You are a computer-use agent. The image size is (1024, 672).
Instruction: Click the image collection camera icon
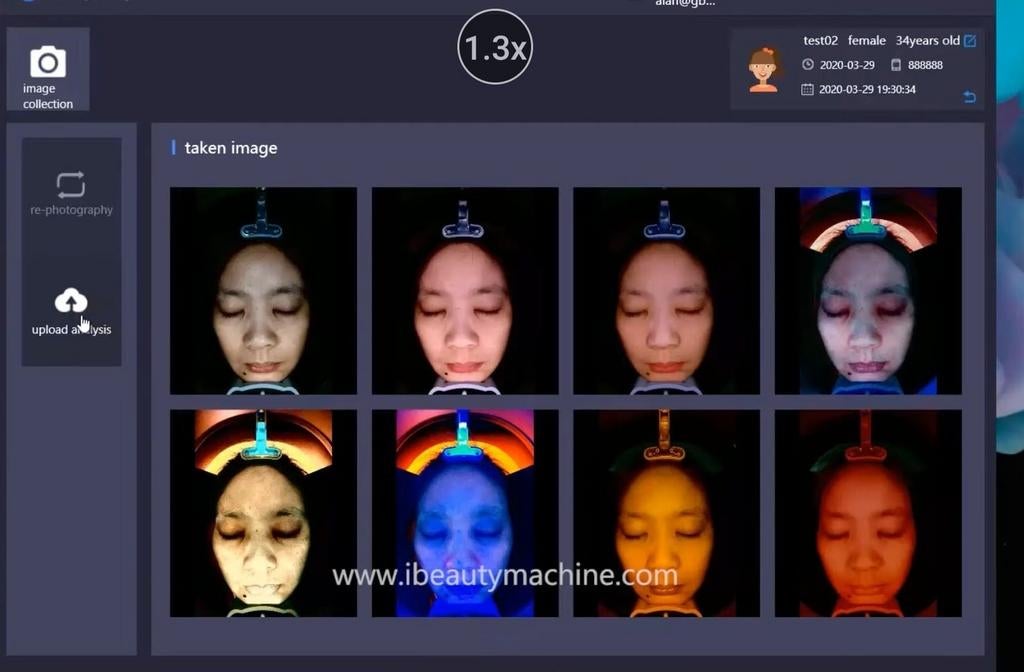click(x=48, y=62)
